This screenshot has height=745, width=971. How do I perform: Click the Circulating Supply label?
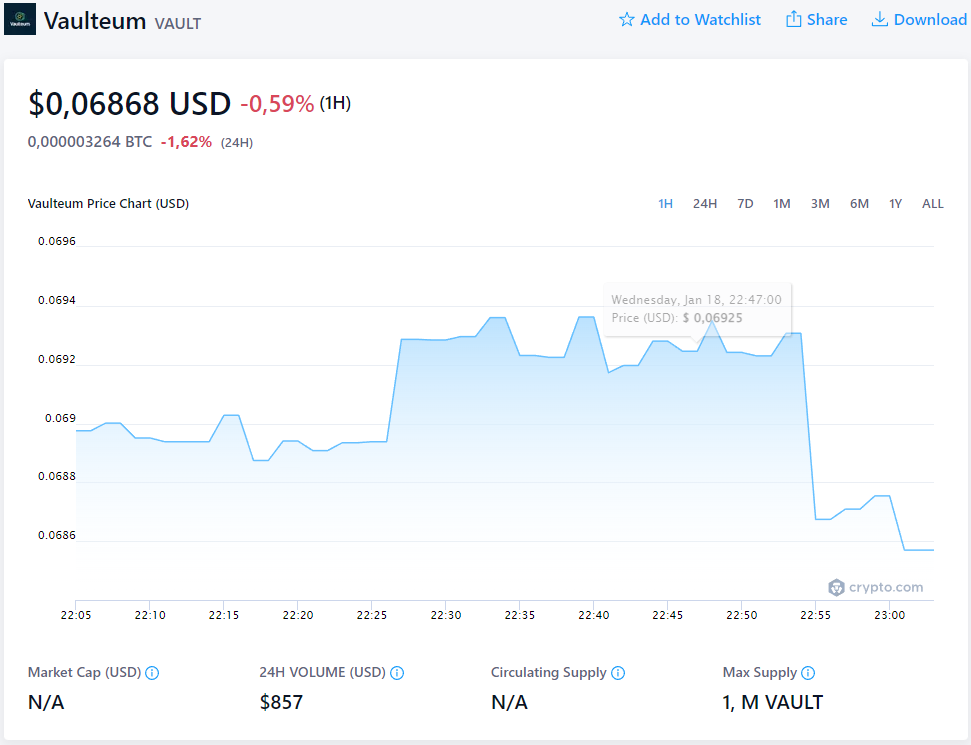coord(549,673)
